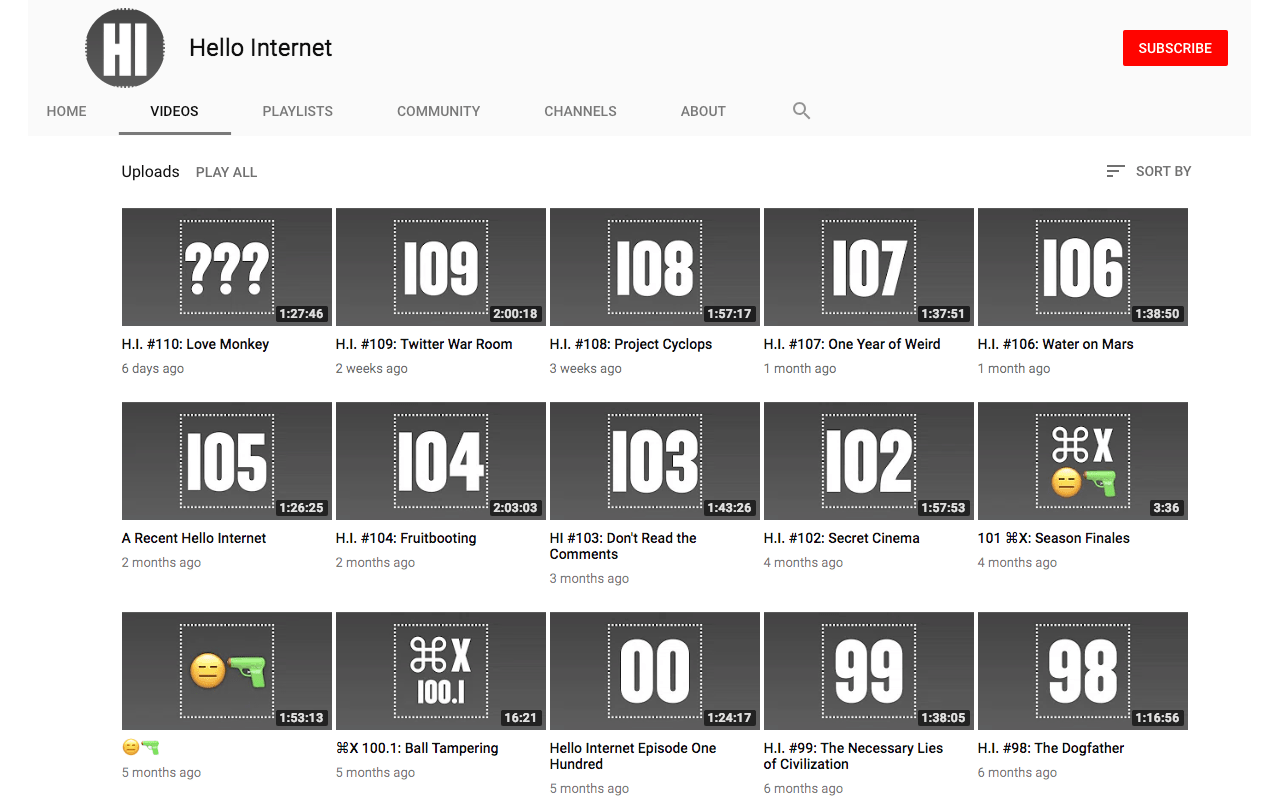Open the 102 video thumbnail
Image resolution: width=1280 pixels, height=800 pixels.
(869, 461)
